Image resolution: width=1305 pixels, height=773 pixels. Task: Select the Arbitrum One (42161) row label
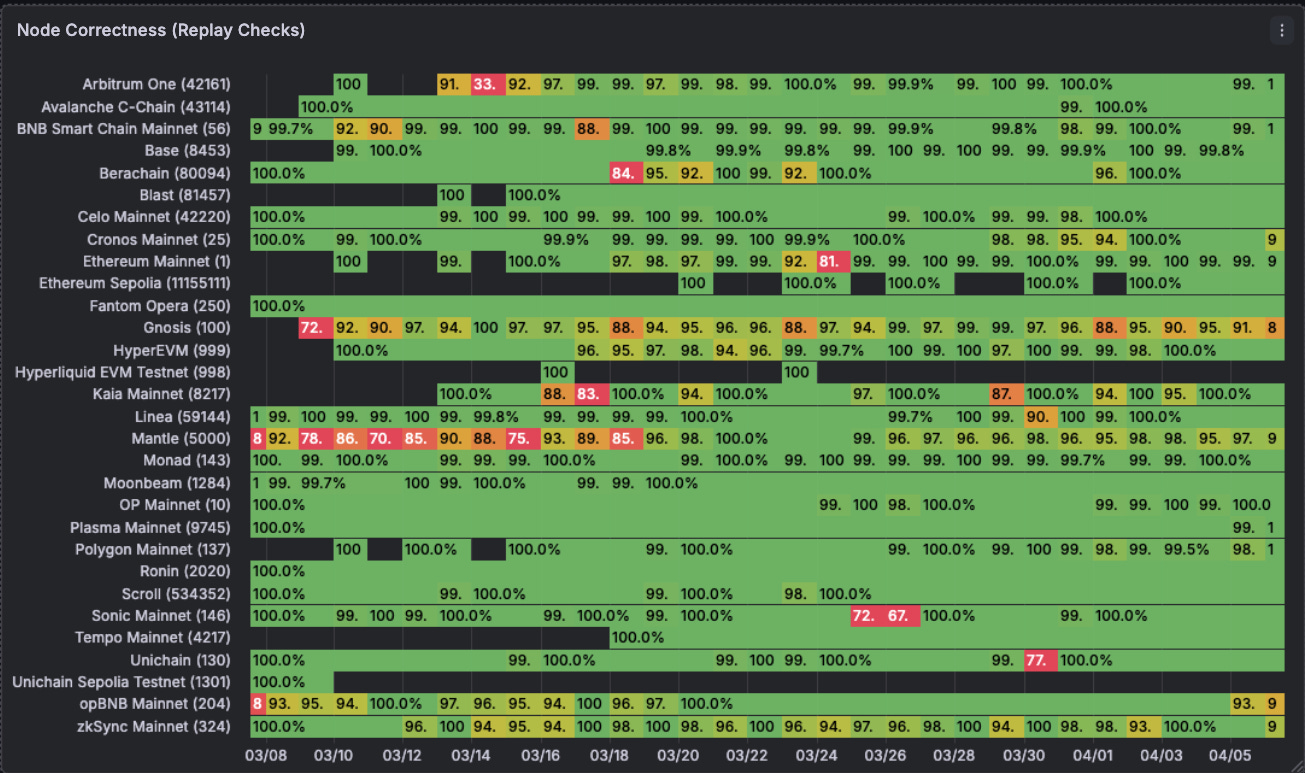pos(157,84)
